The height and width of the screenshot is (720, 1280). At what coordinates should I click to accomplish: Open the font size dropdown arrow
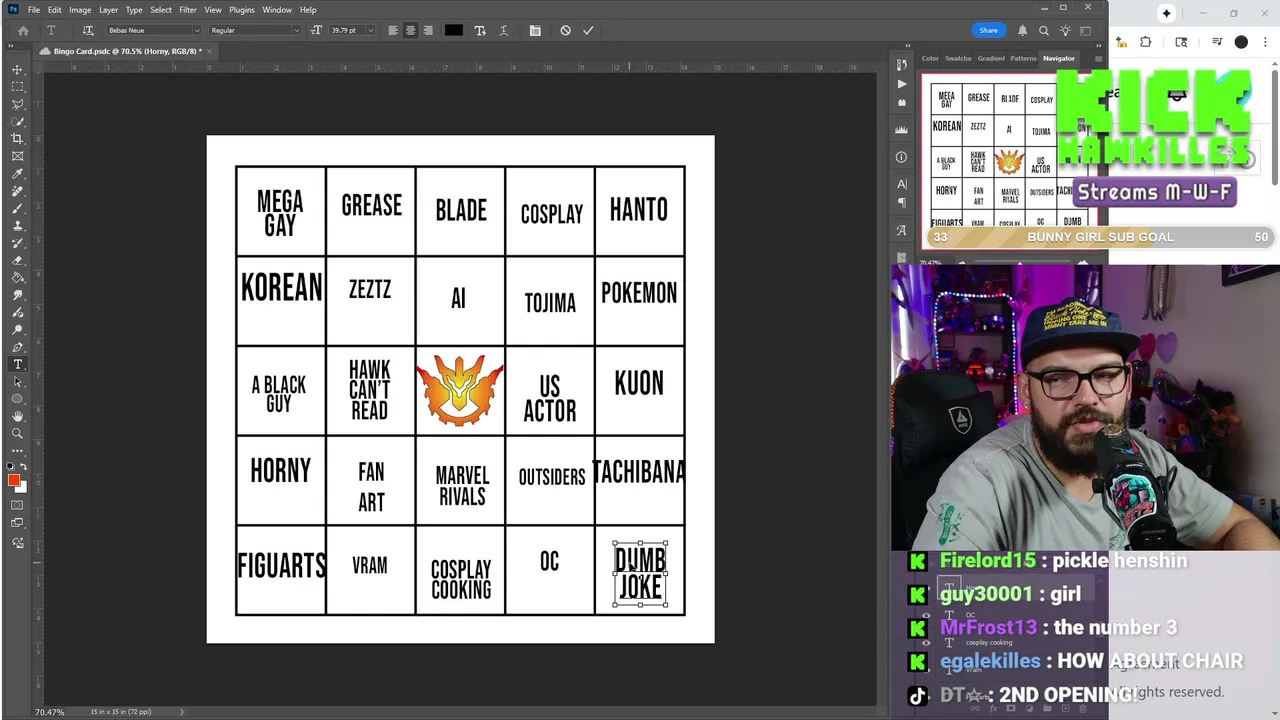coord(370,30)
